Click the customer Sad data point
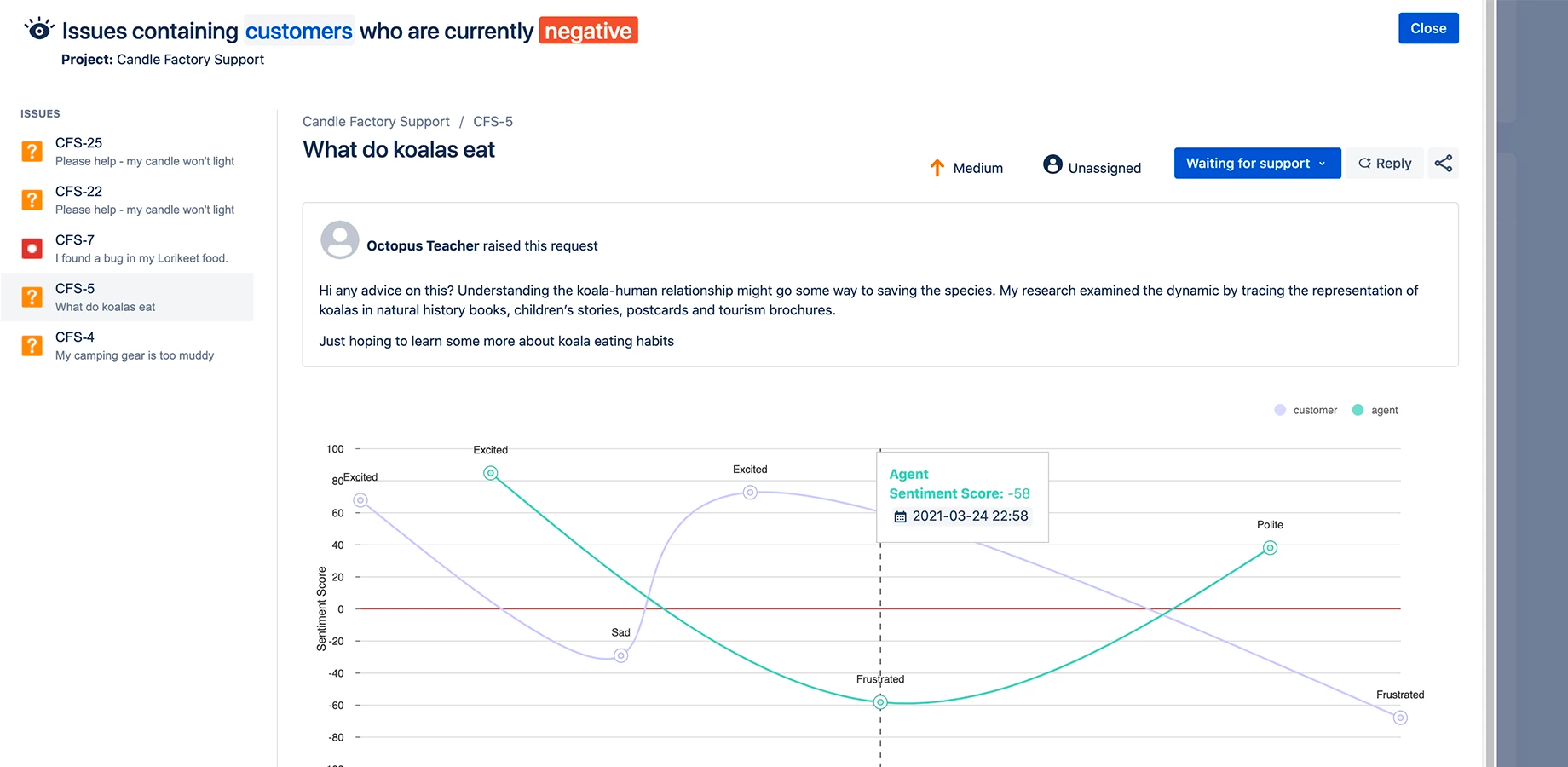1568x767 pixels. point(621,655)
